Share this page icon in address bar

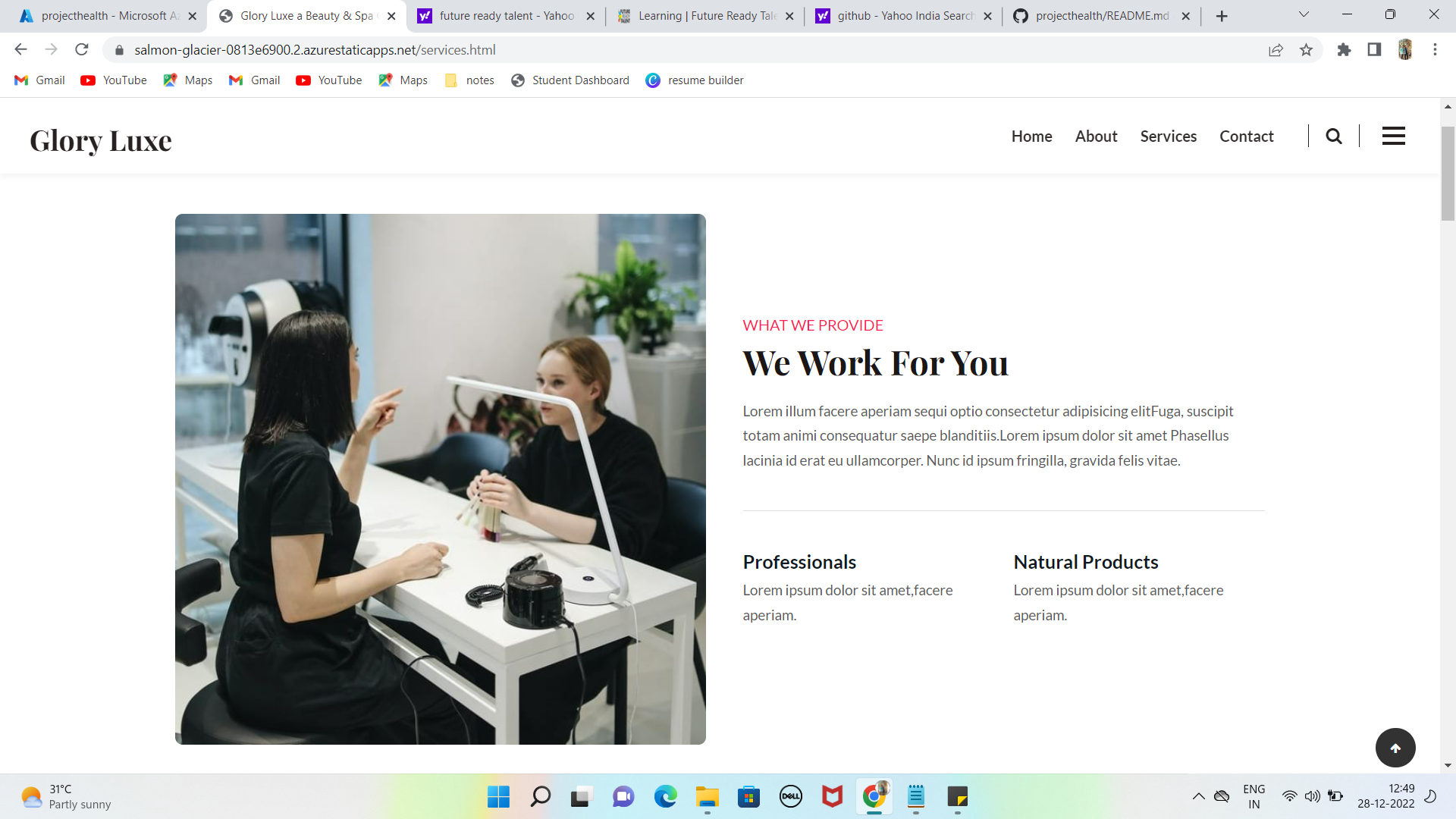1276,50
